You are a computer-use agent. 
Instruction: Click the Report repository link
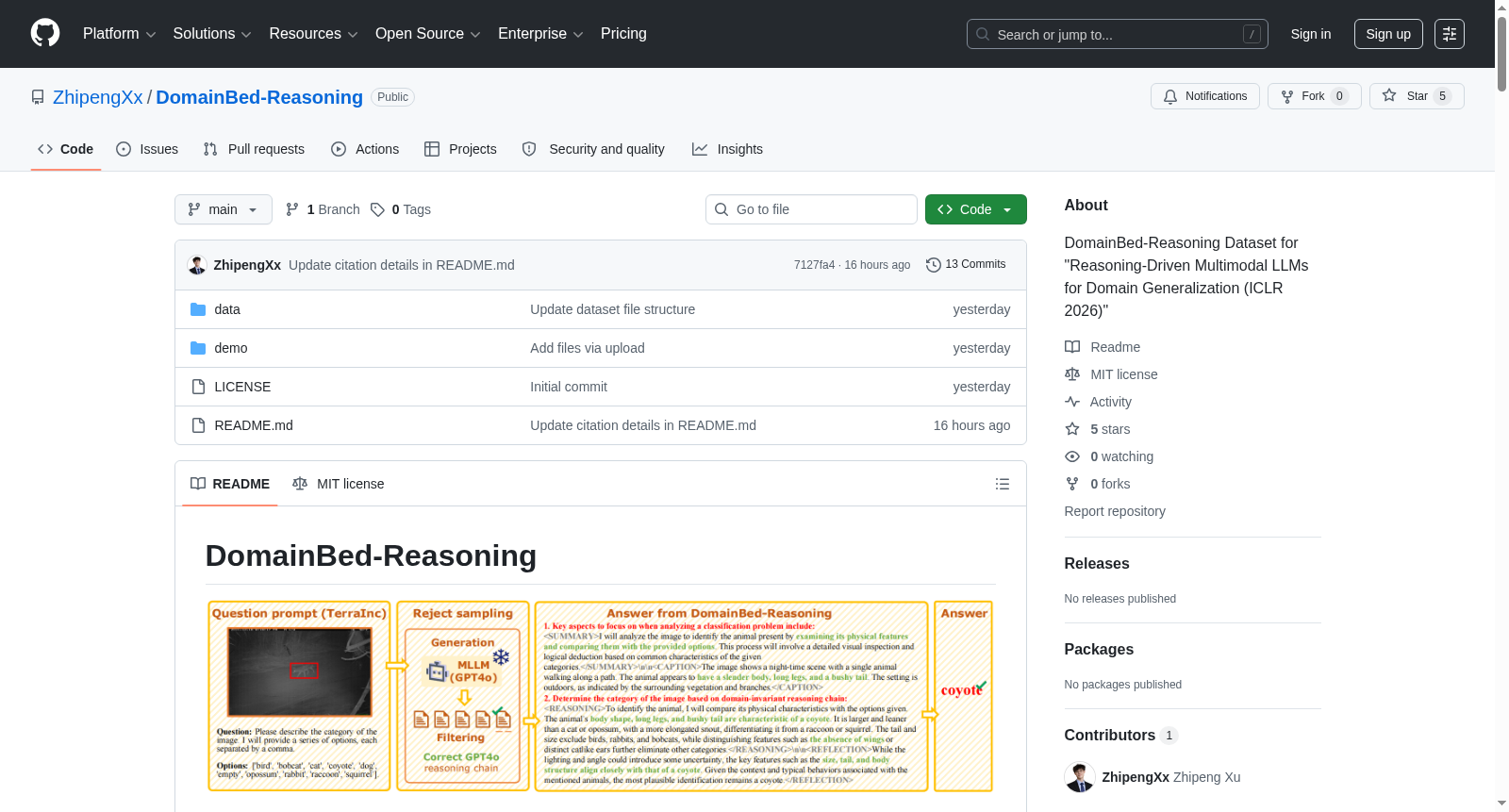coord(1115,511)
